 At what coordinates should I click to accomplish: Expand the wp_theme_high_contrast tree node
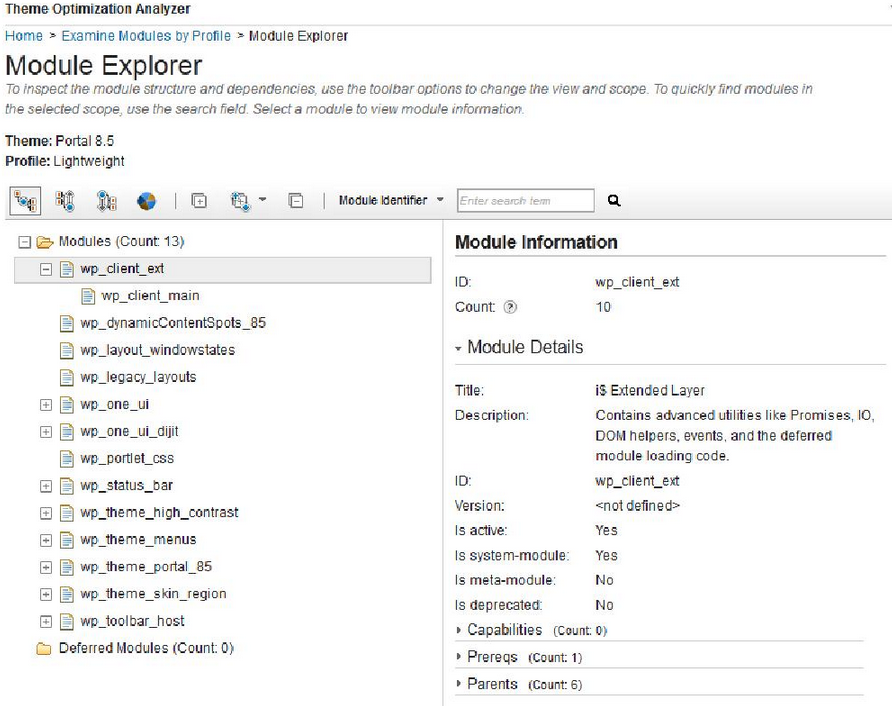pos(46,513)
